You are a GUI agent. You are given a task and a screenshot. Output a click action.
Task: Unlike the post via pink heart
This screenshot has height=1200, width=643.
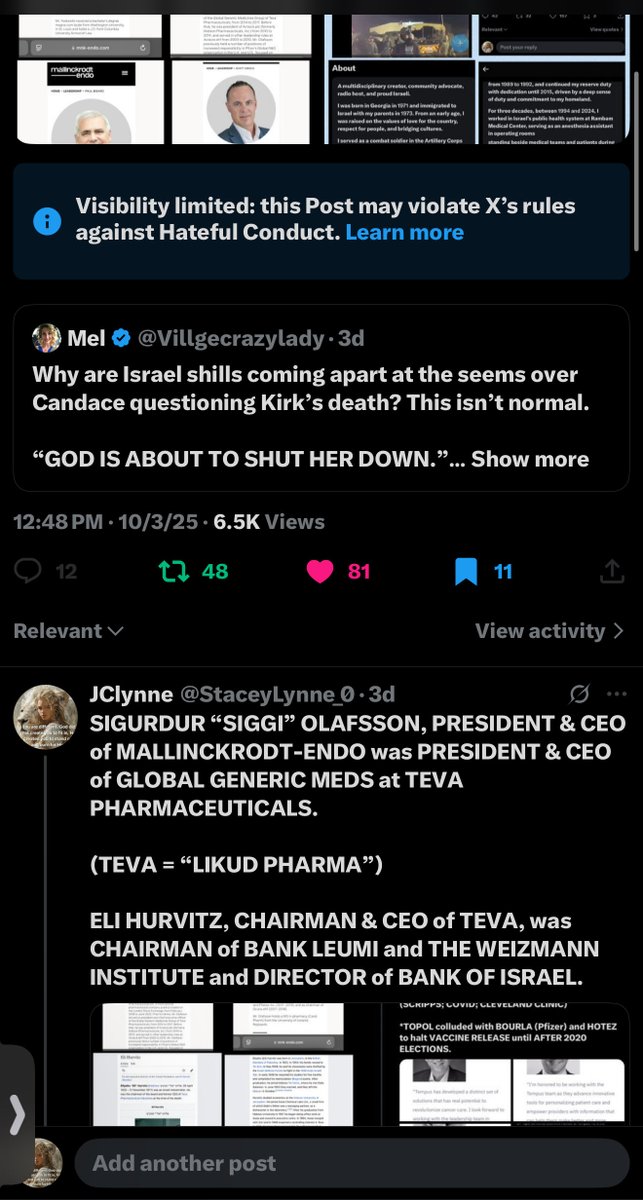pos(319,571)
